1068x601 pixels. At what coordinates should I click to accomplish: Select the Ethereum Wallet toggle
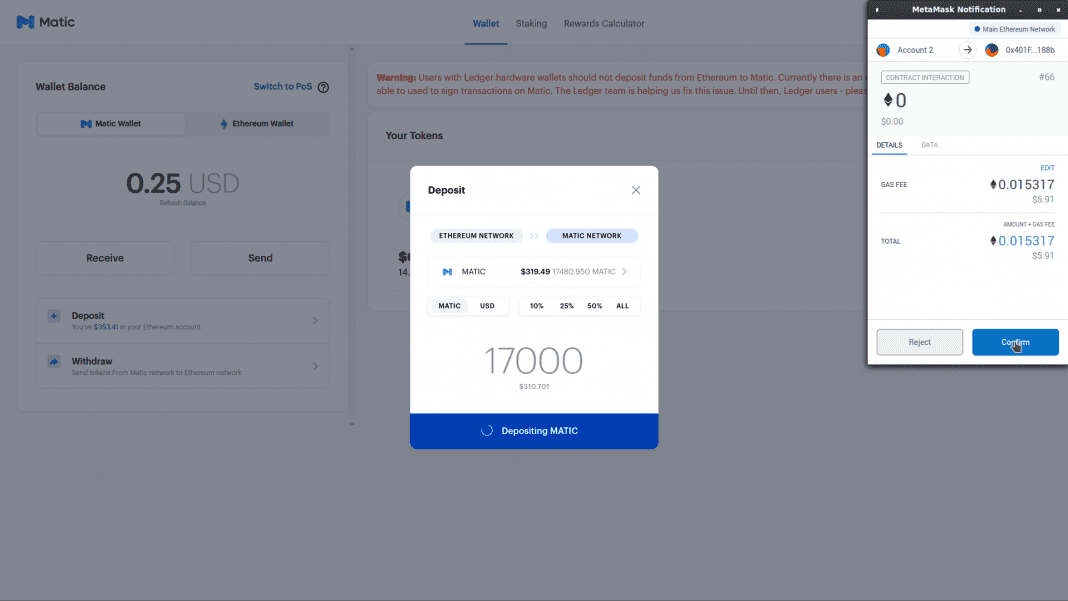click(x=259, y=123)
